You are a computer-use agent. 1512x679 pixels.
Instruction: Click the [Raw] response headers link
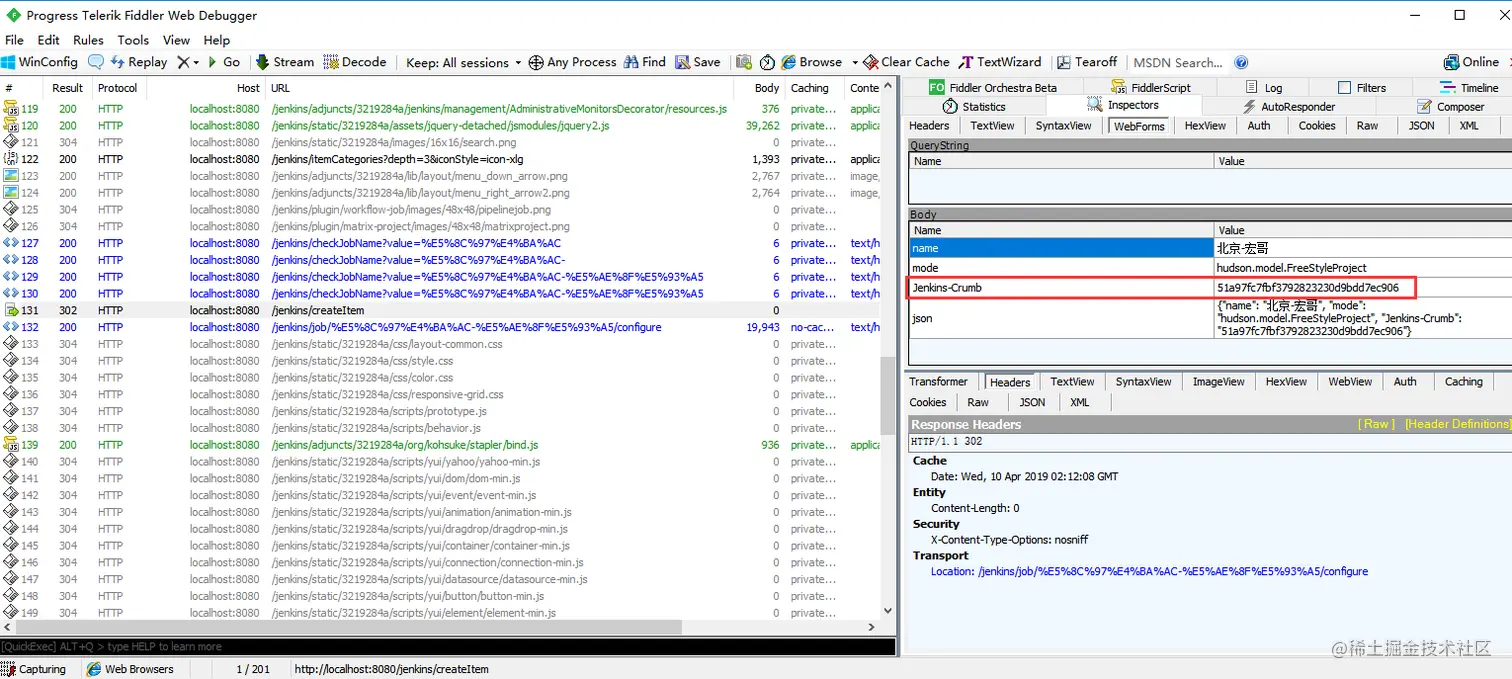(x=1376, y=424)
